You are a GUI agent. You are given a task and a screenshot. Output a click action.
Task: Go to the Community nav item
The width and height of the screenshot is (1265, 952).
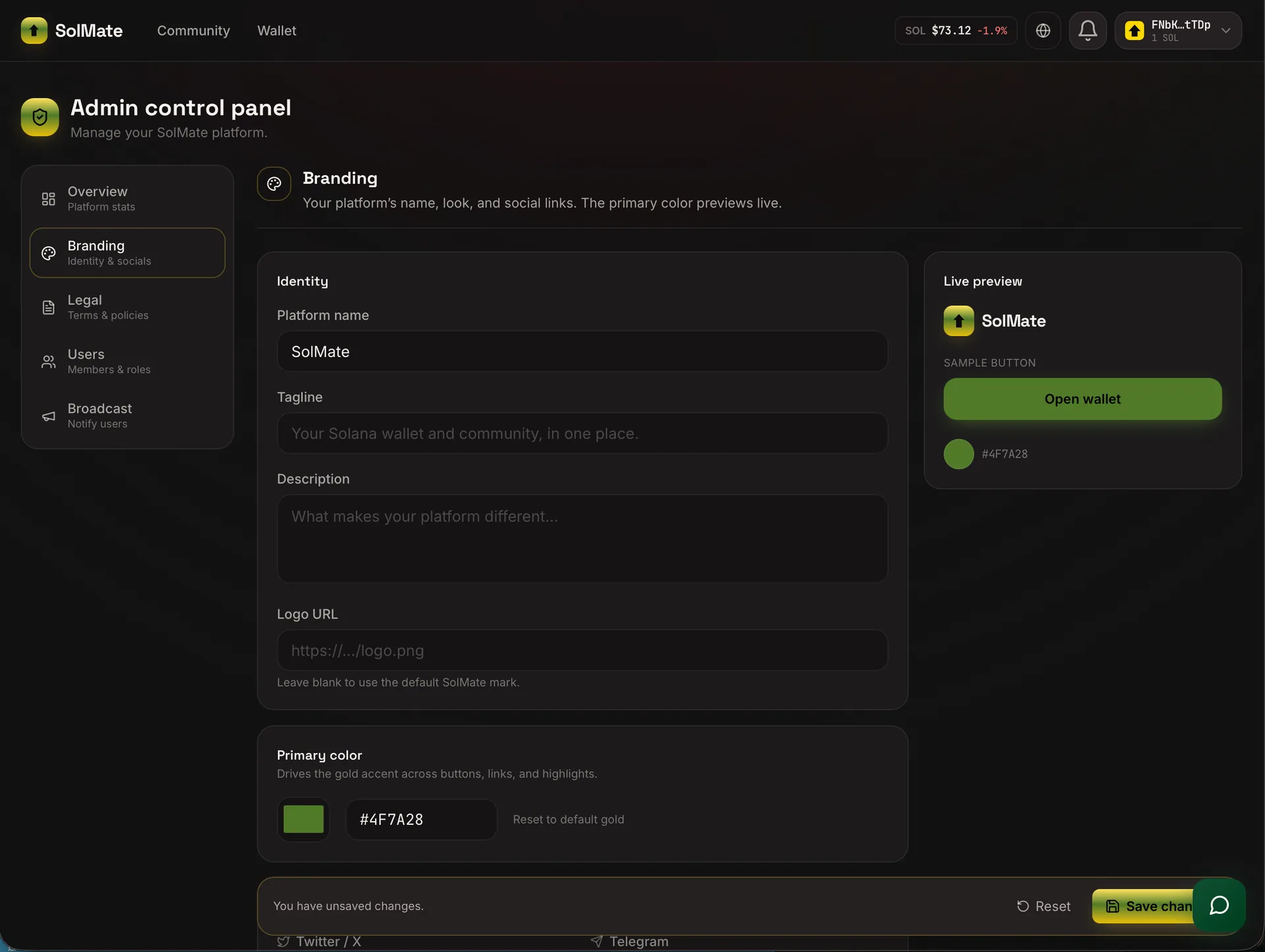coord(193,30)
